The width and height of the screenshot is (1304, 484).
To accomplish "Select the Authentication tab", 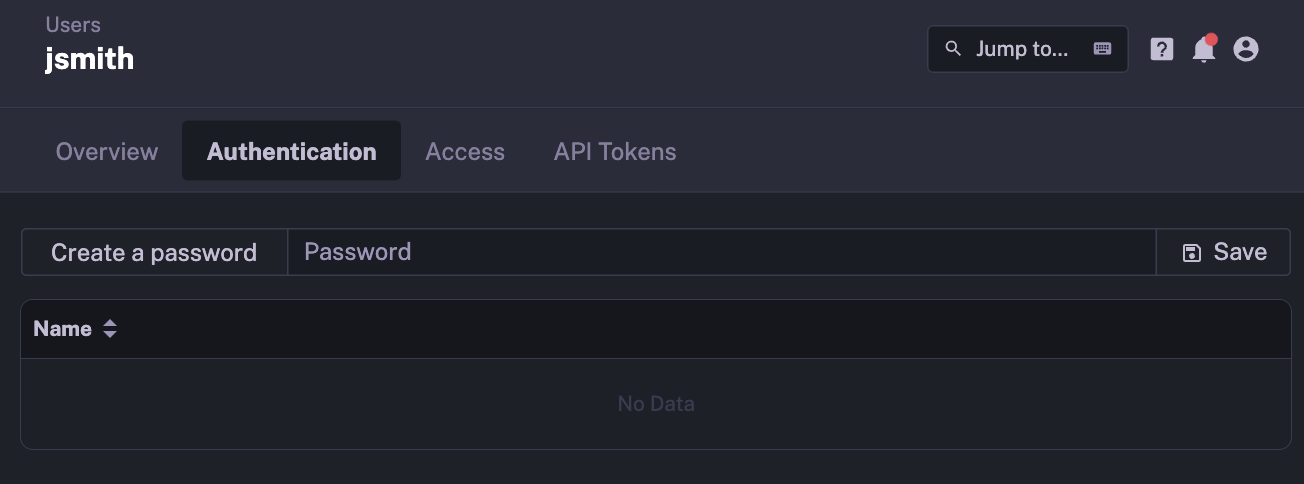I will [x=291, y=152].
